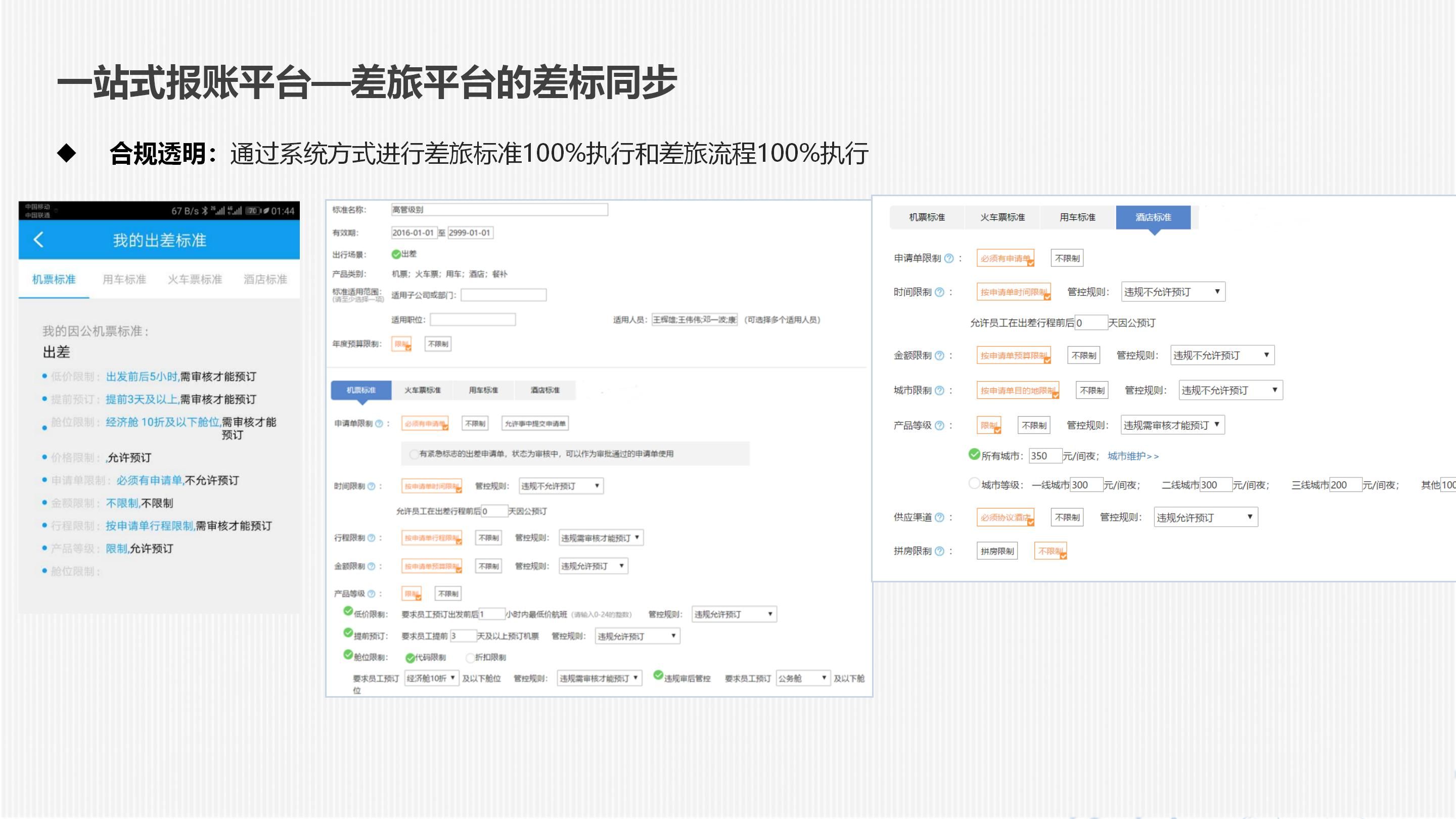Toggle the 提前预订 green checkmark
The height and width of the screenshot is (819, 1456).
[x=348, y=632]
